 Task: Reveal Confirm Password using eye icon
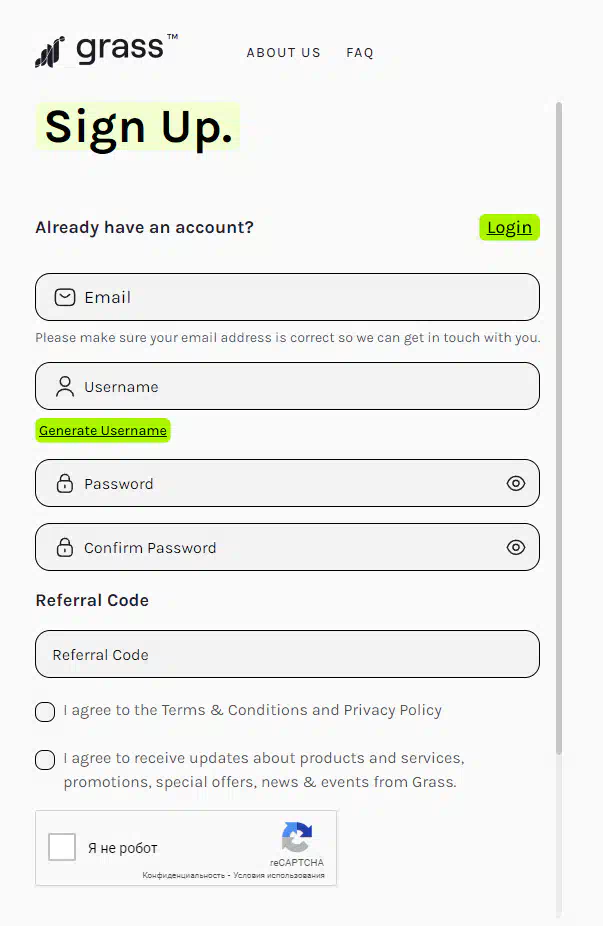516,547
